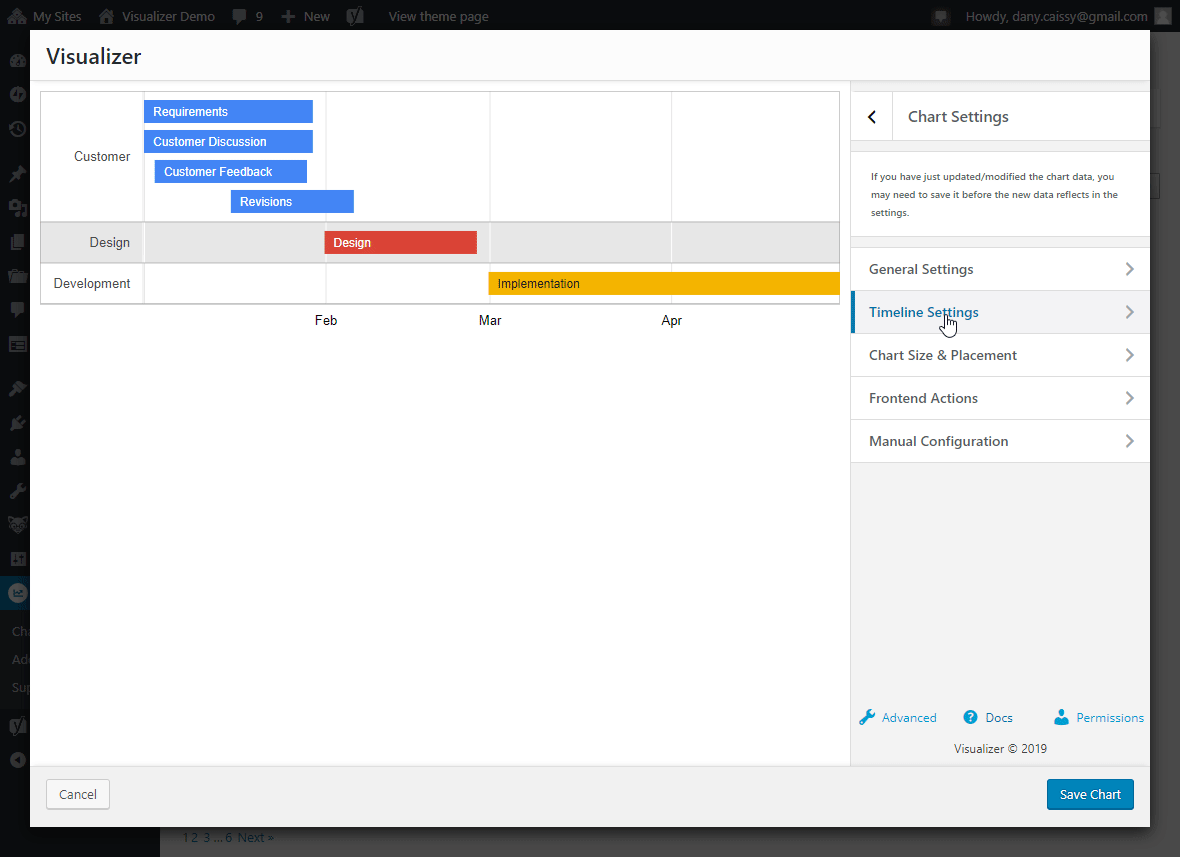Open the General Settings section
The width and height of the screenshot is (1180, 857).
click(1000, 269)
